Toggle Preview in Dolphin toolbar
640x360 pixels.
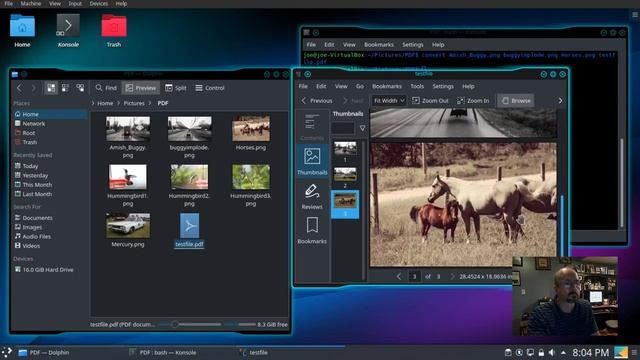pos(141,88)
